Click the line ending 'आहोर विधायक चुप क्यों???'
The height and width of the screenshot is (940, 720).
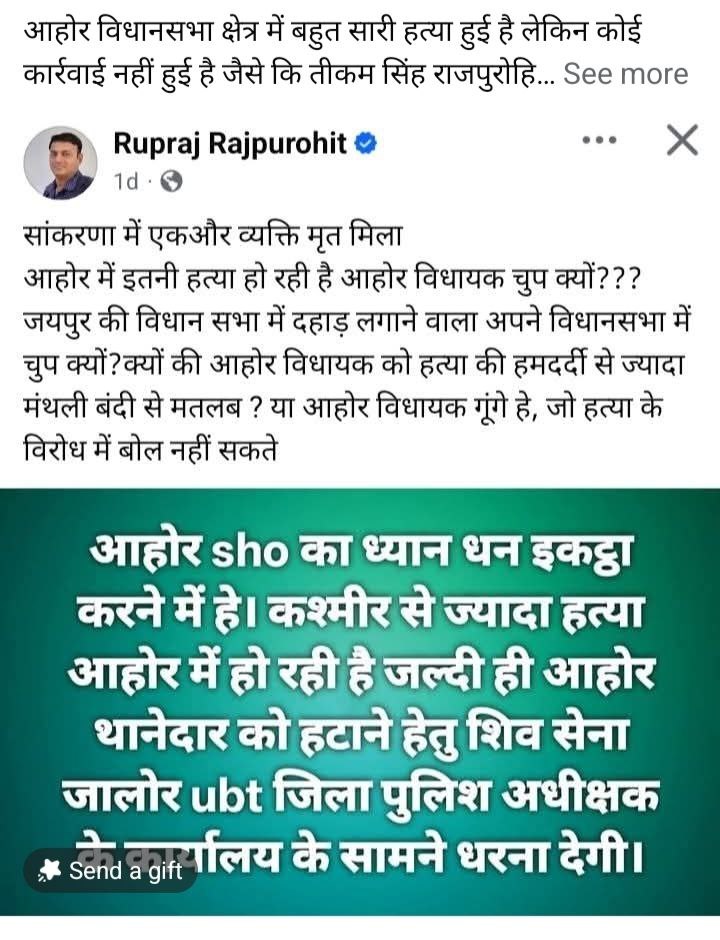click(x=332, y=278)
